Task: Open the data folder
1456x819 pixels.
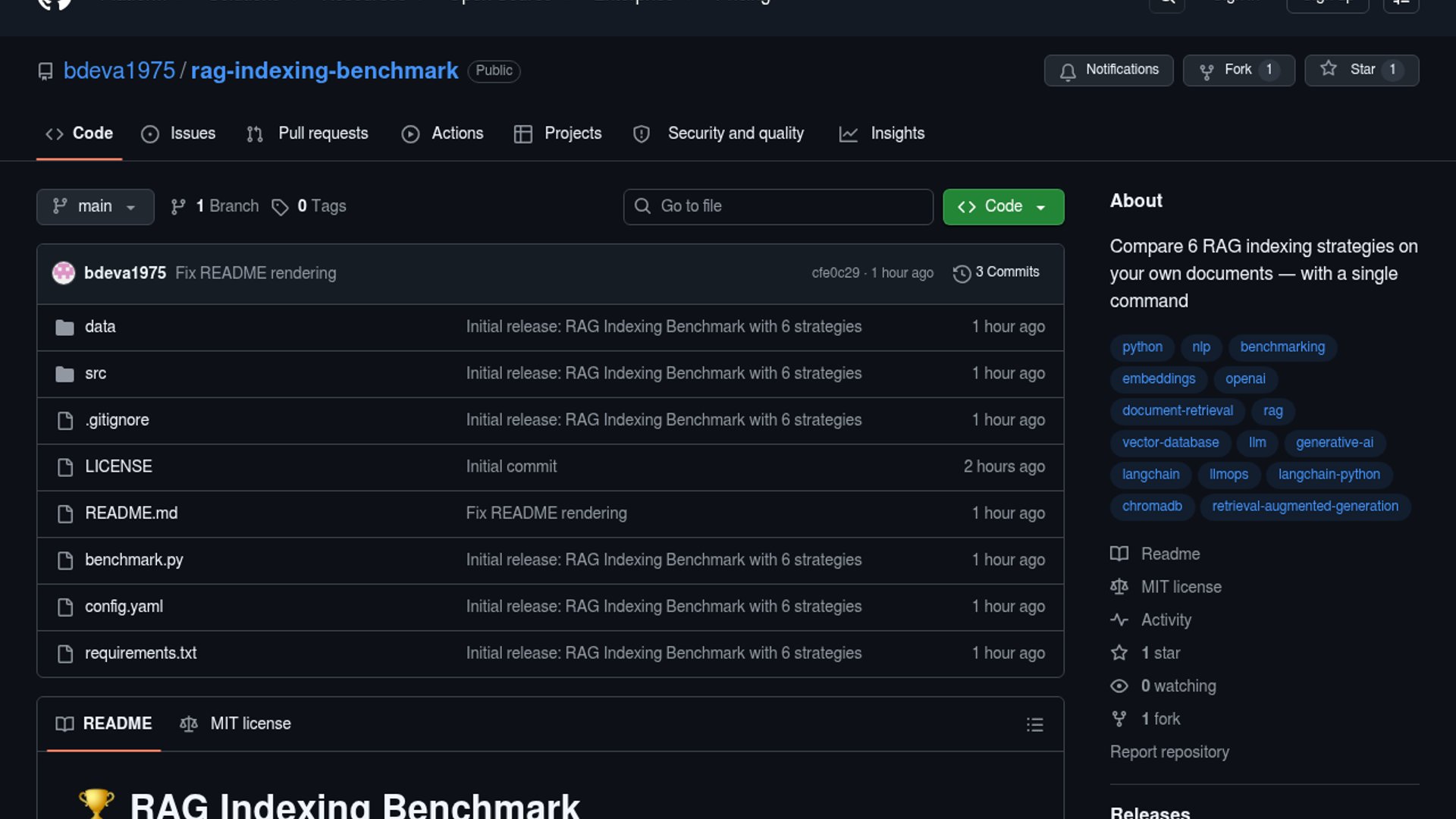Action: (x=100, y=327)
